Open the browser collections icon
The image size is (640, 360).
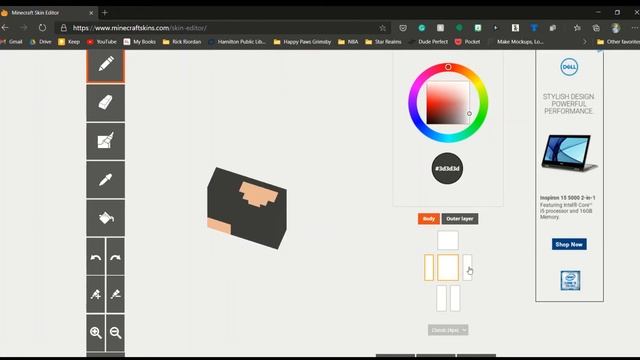[x=596, y=28]
